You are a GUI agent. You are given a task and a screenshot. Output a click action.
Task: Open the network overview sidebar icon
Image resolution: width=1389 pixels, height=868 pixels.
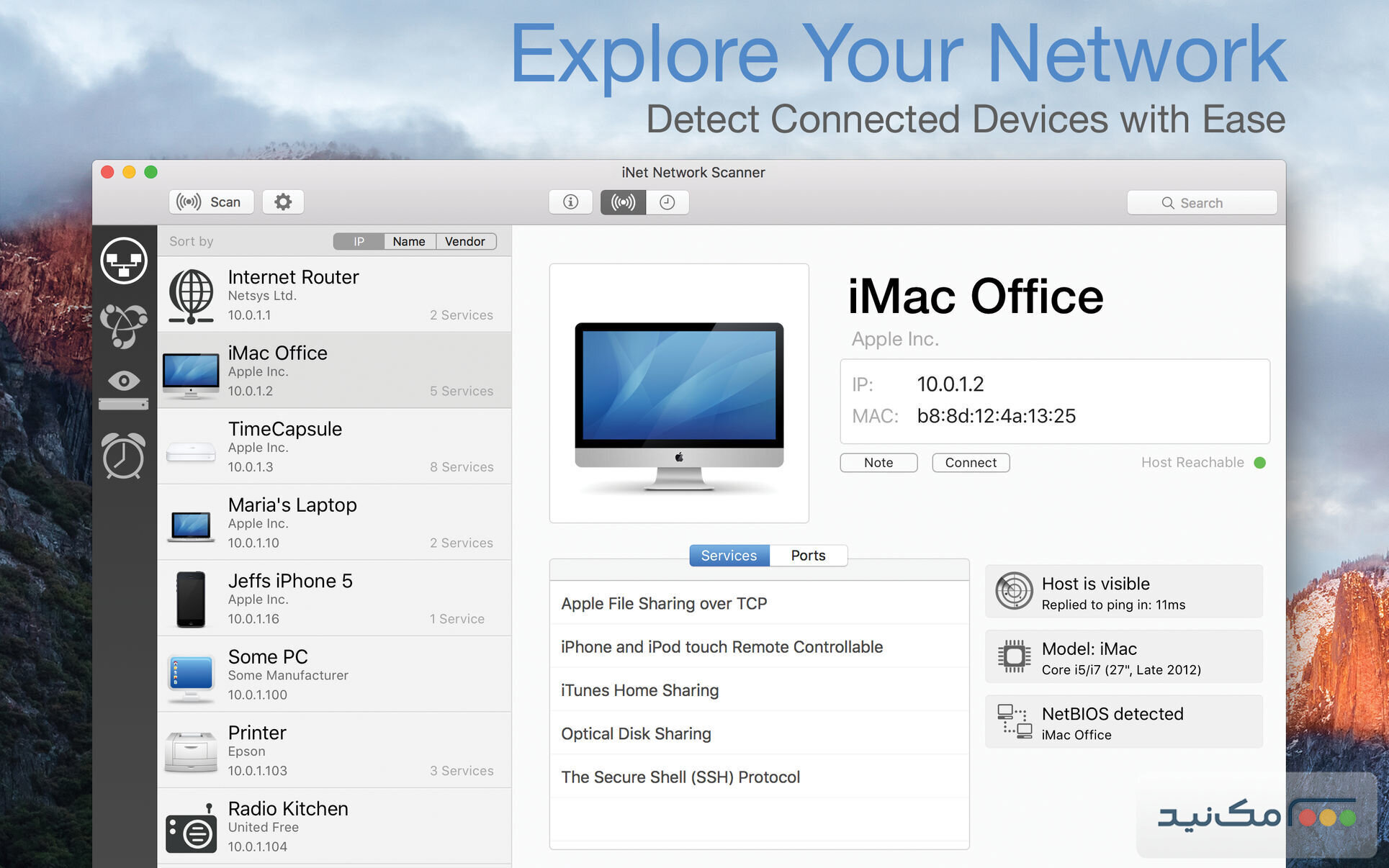[x=123, y=261]
